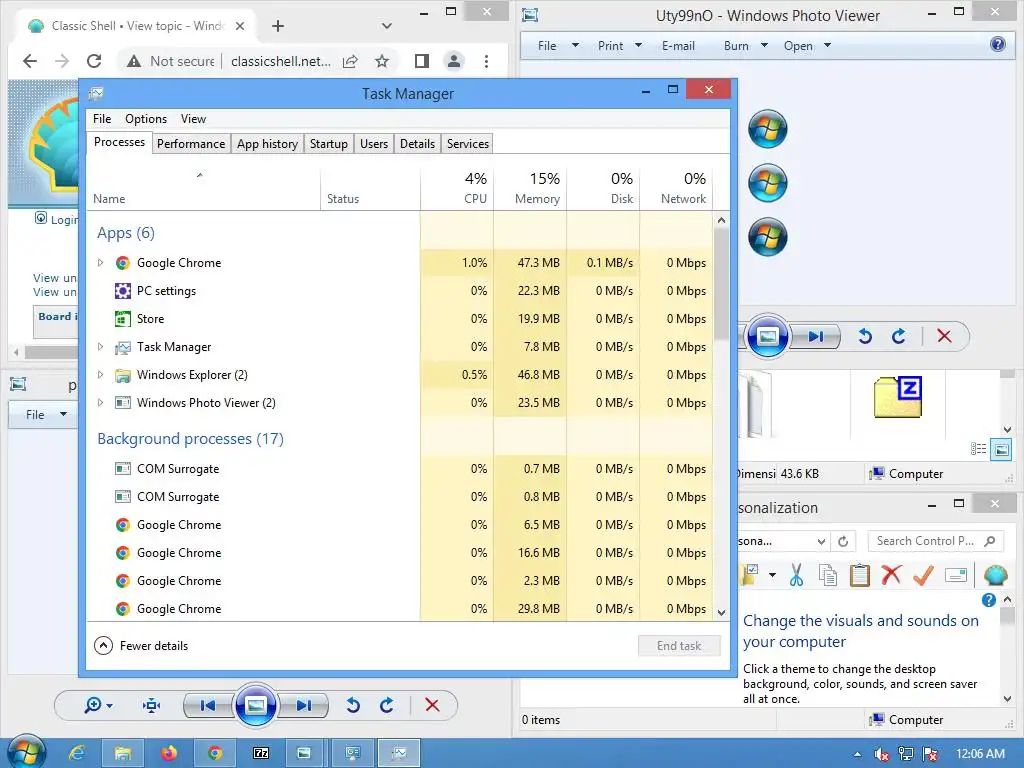This screenshot has width=1024, height=768.
Task: Click the Cut scissors icon in Personalization toolbar
Action: (796, 575)
